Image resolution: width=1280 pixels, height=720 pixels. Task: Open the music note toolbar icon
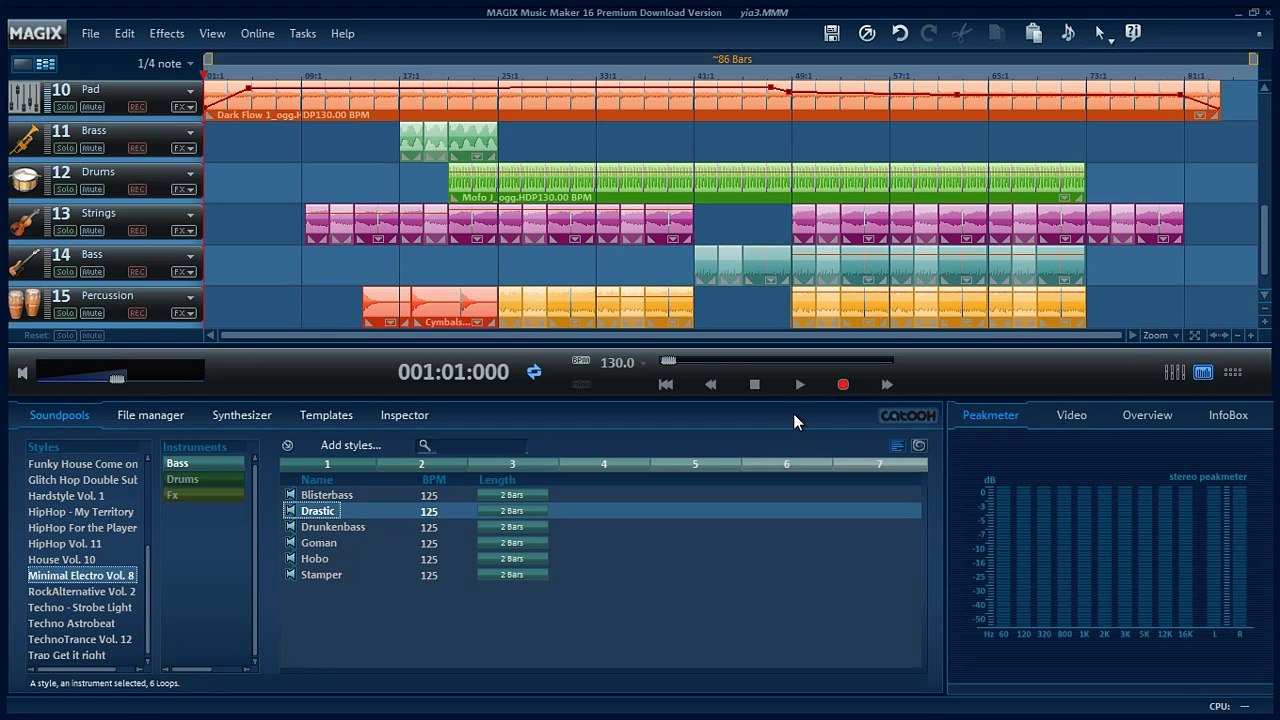(1068, 33)
